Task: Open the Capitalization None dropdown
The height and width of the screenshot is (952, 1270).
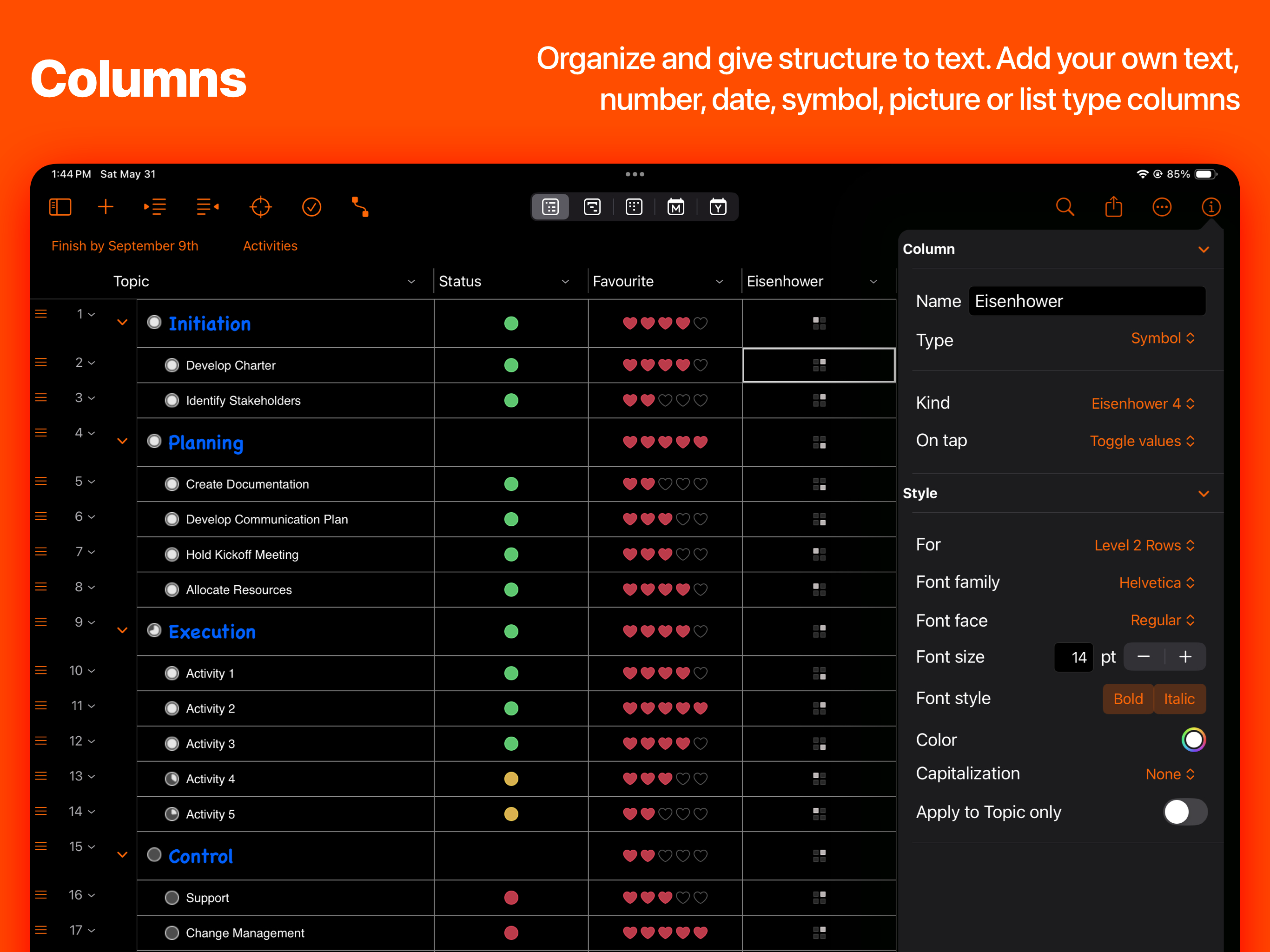Action: click(x=1170, y=773)
